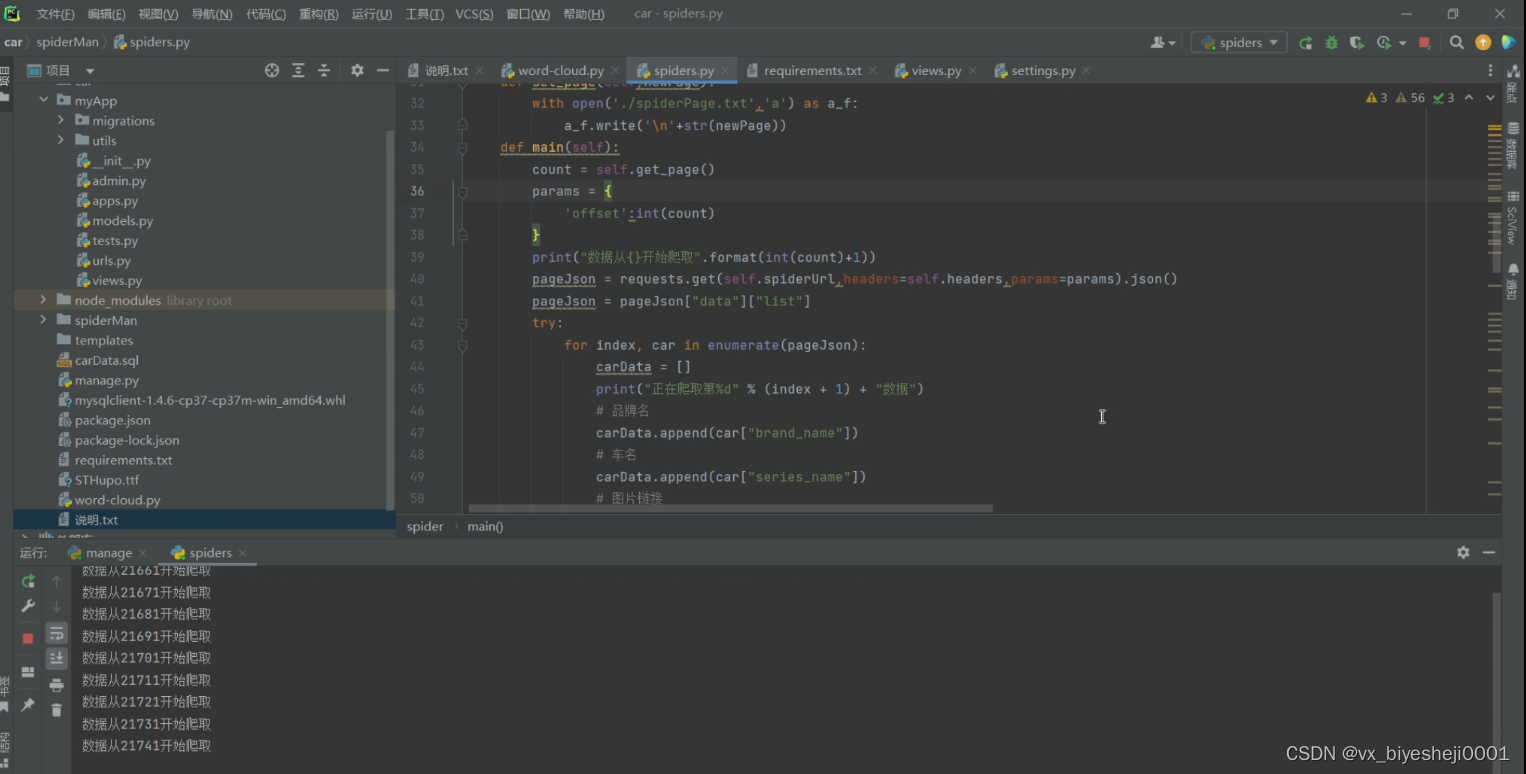The width and height of the screenshot is (1526, 774).
Task: Open the 导航(N) menu
Action: point(211,14)
